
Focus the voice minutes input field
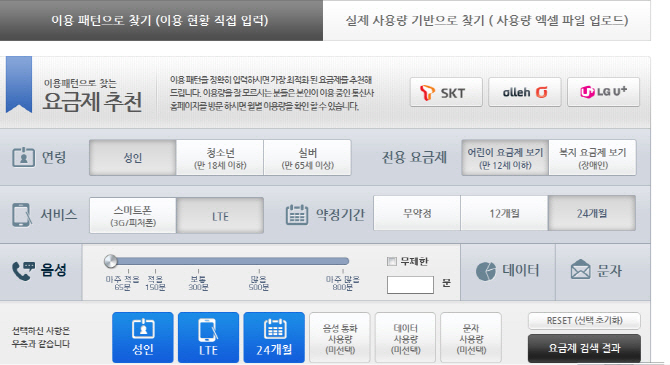pyautogui.click(x=410, y=285)
